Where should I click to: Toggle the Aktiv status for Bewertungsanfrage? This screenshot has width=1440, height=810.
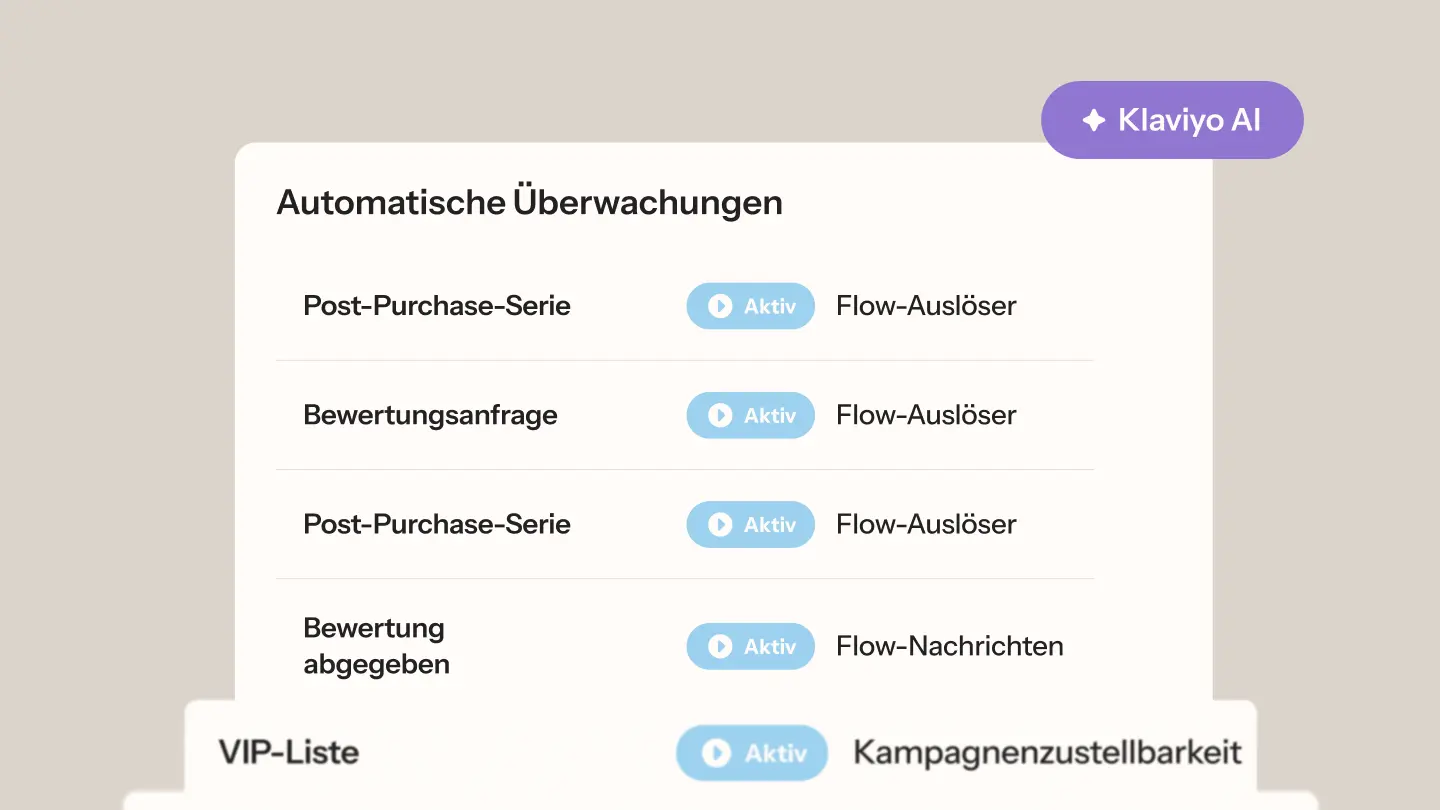point(750,415)
